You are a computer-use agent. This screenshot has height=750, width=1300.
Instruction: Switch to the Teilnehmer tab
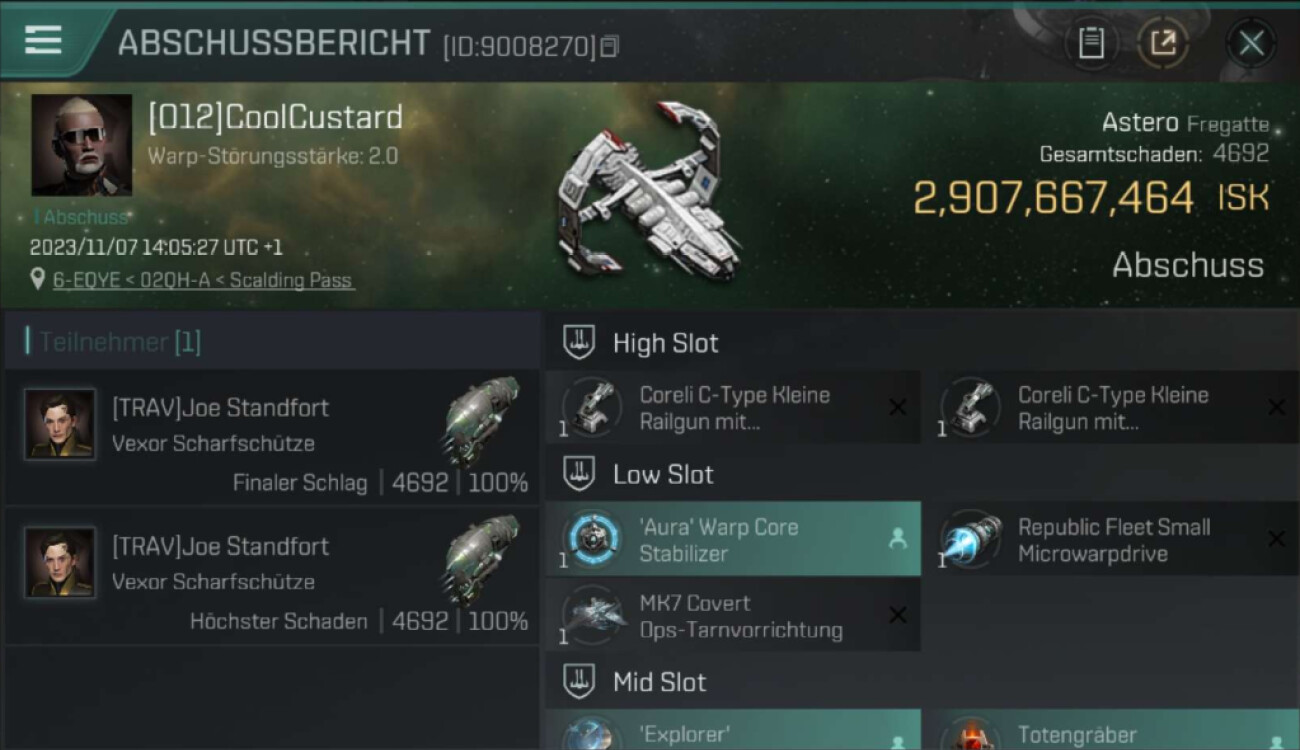[x=119, y=342]
